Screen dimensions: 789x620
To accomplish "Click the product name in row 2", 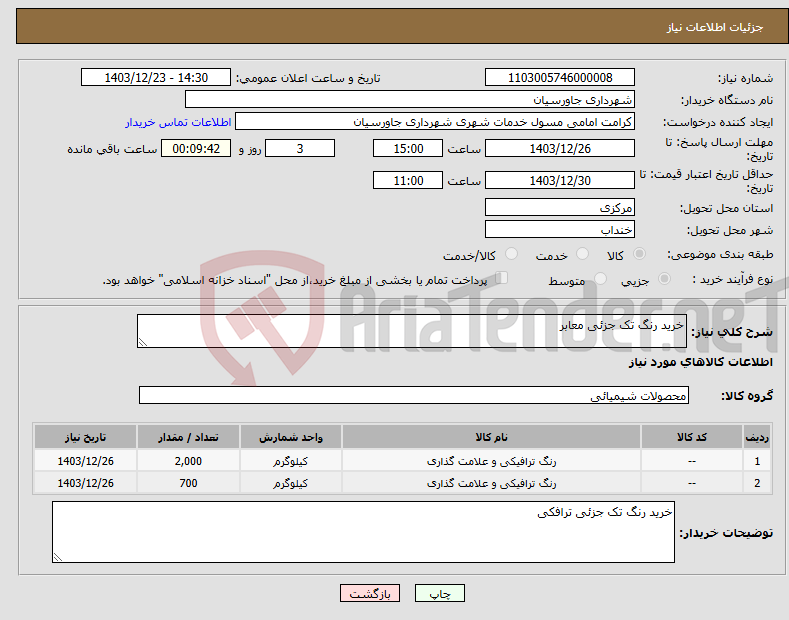I will pyautogui.click(x=491, y=483).
